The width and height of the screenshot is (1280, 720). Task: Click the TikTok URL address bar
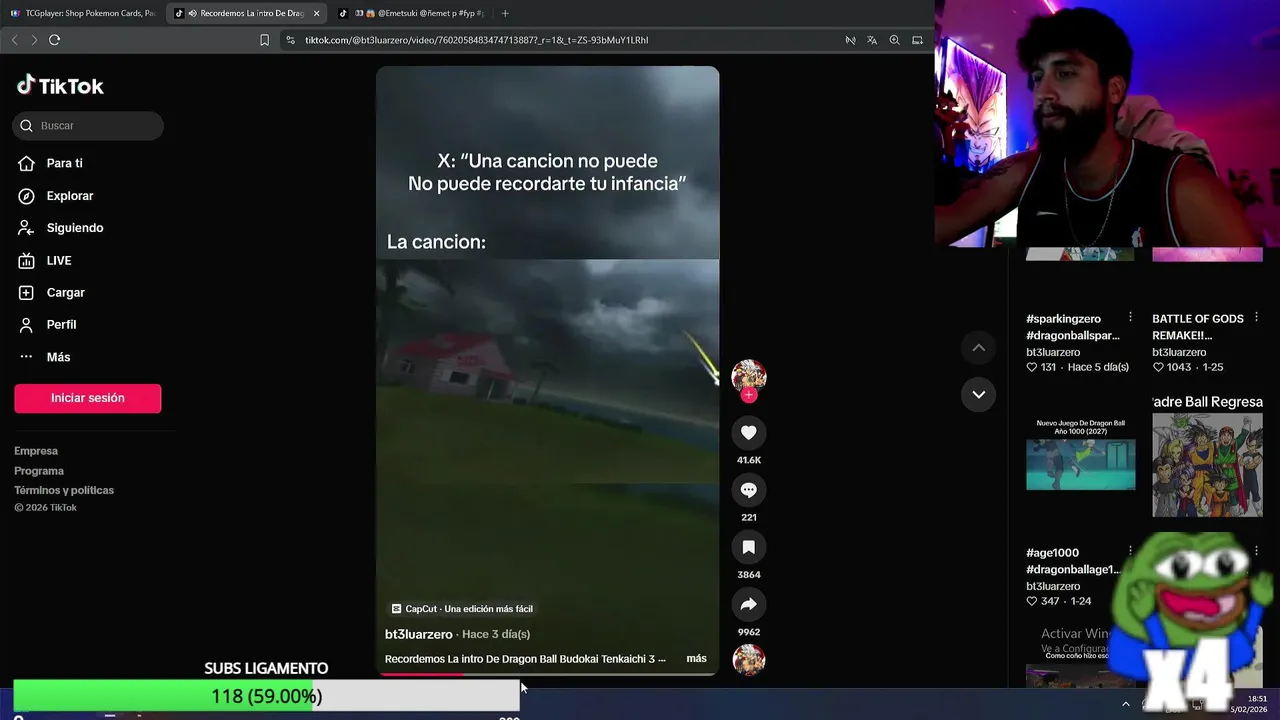point(476,40)
